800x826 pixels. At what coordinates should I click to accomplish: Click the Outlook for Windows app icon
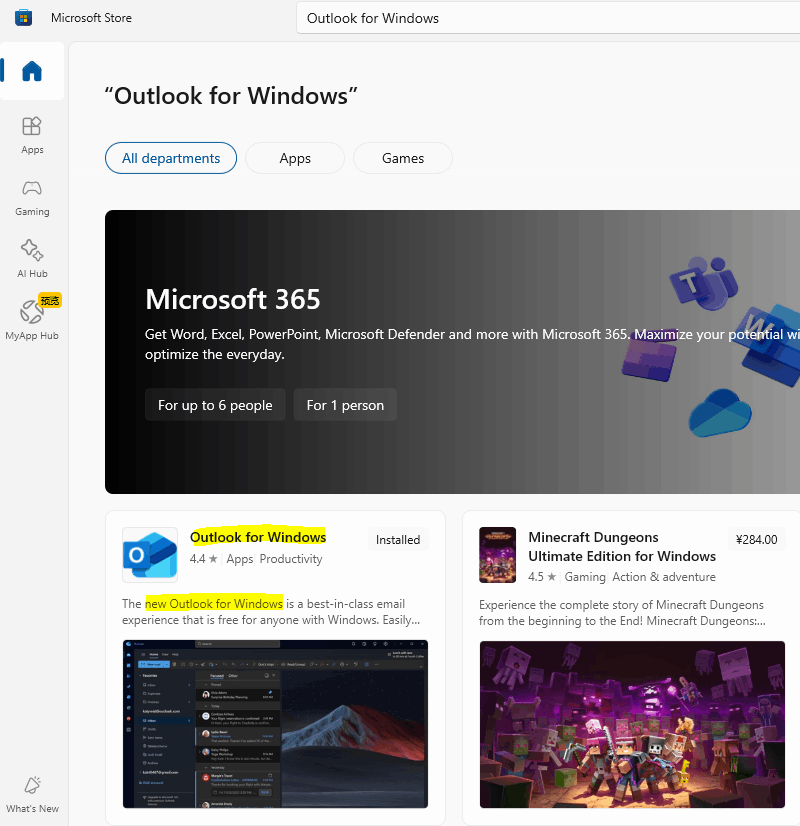pyautogui.click(x=150, y=555)
